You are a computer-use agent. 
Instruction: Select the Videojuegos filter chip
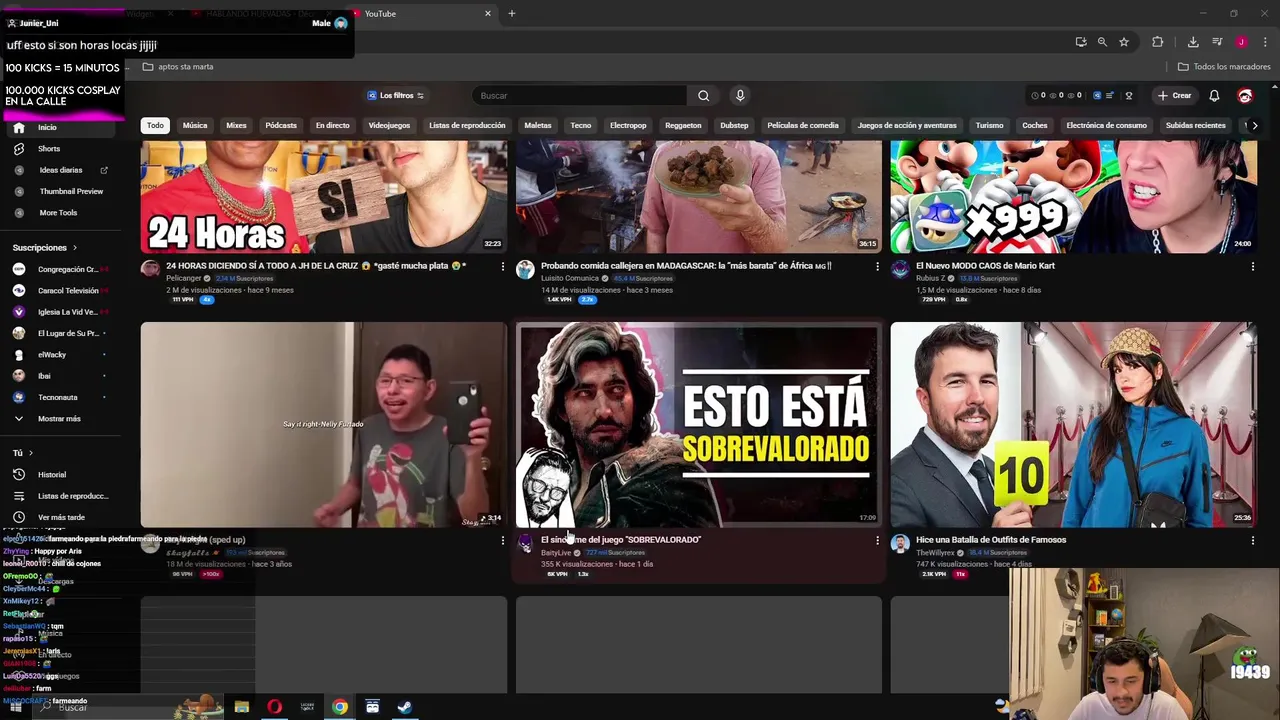point(389,126)
